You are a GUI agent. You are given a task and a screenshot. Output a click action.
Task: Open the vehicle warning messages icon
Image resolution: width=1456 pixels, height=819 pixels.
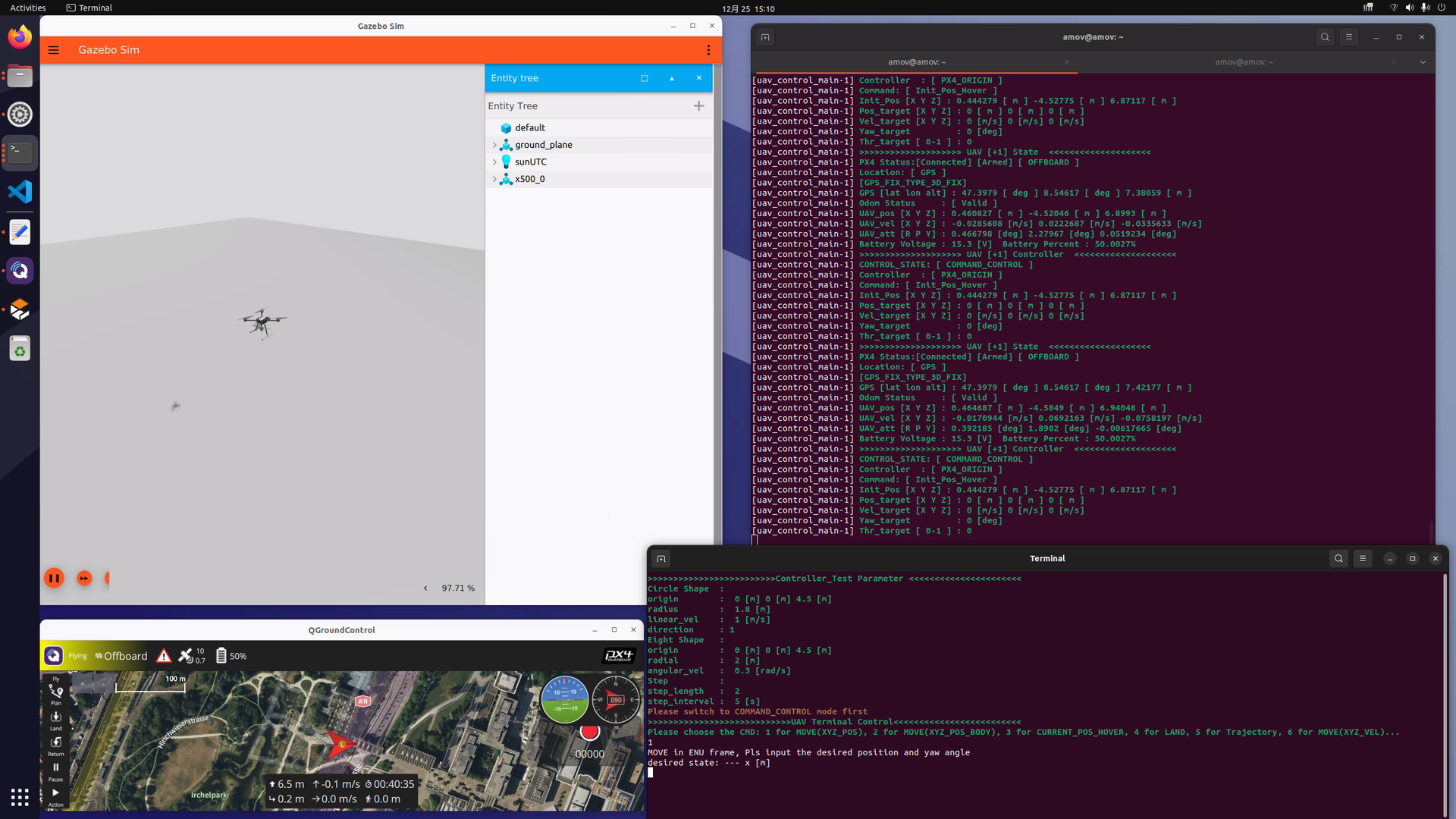(164, 656)
